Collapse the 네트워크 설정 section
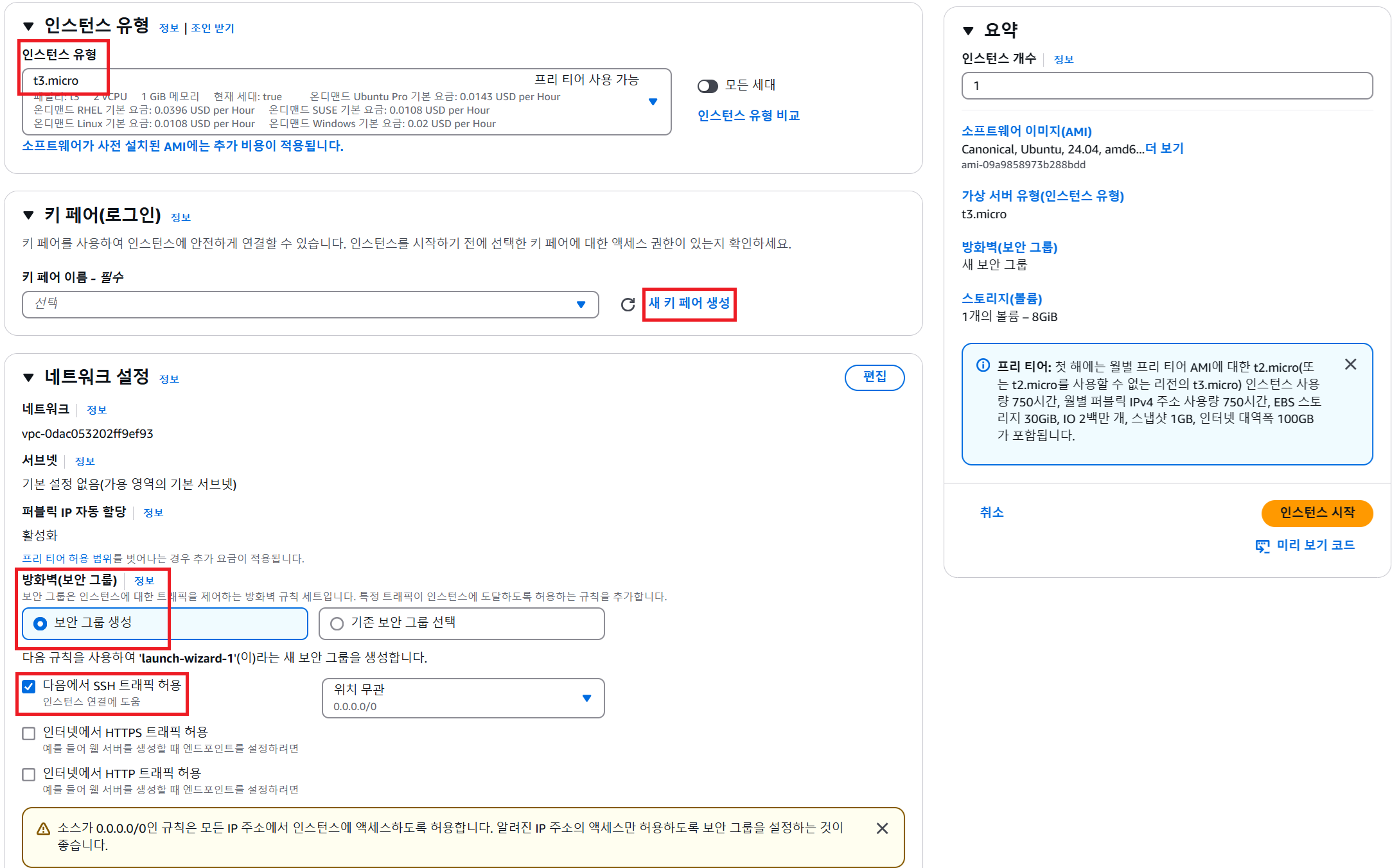 click(x=28, y=378)
